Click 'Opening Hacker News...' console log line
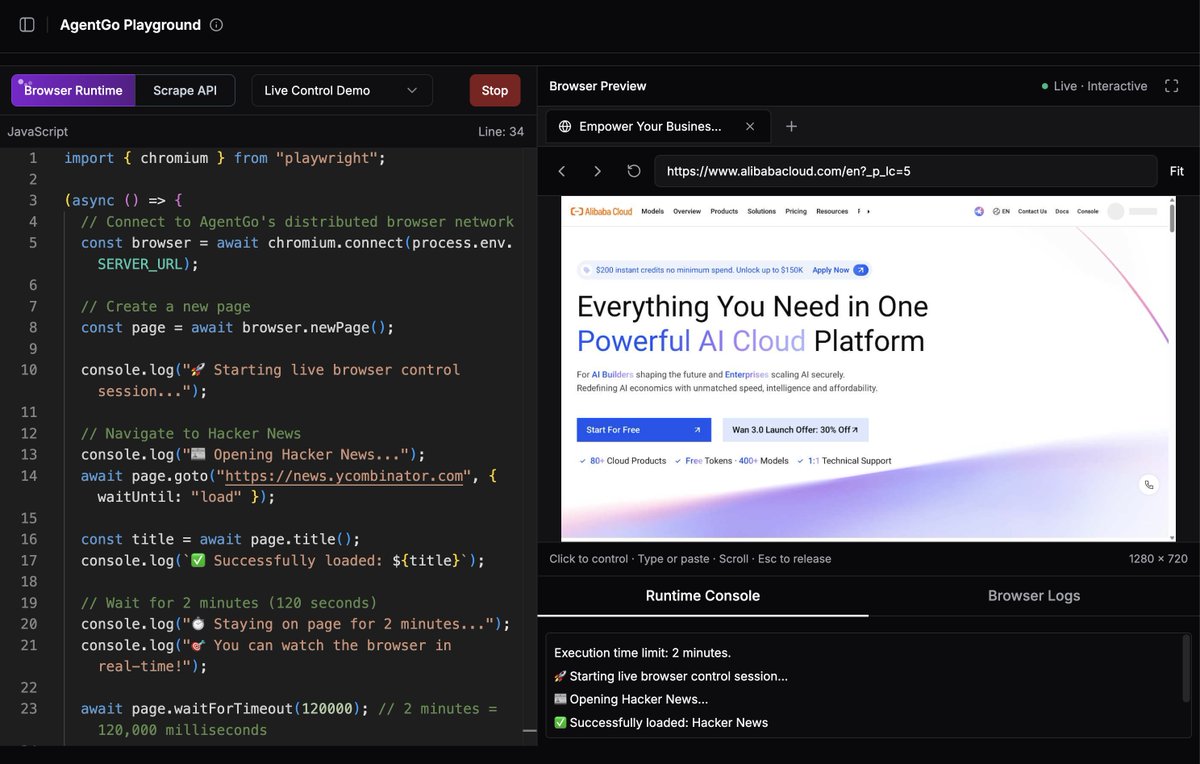Image resolution: width=1200 pixels, height=764 pixels. 631,699
